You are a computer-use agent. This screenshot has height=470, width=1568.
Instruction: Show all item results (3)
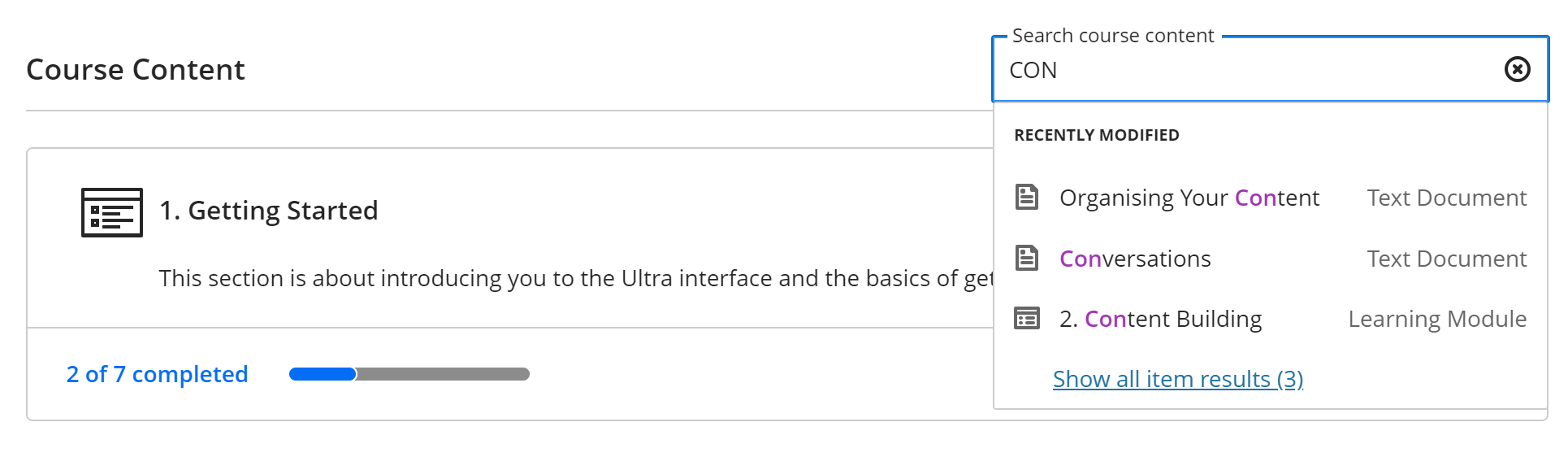1178,379
